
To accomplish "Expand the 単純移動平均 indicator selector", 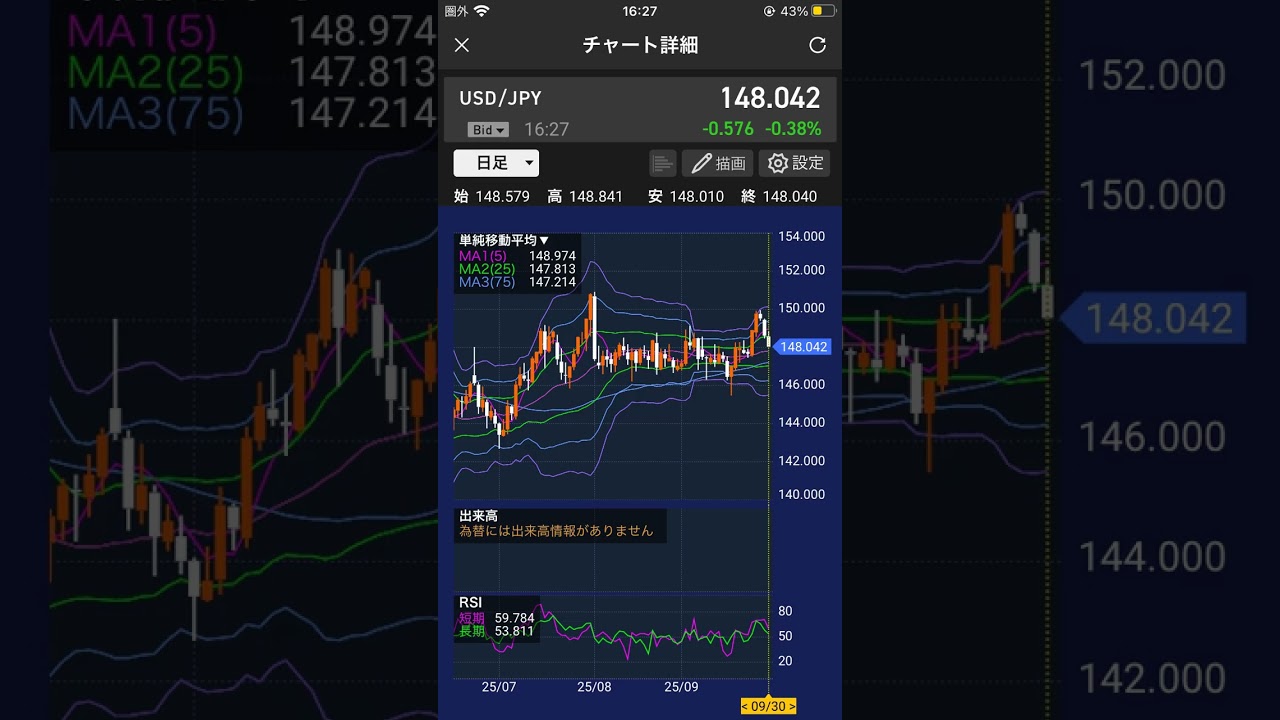I will (504, 240).
